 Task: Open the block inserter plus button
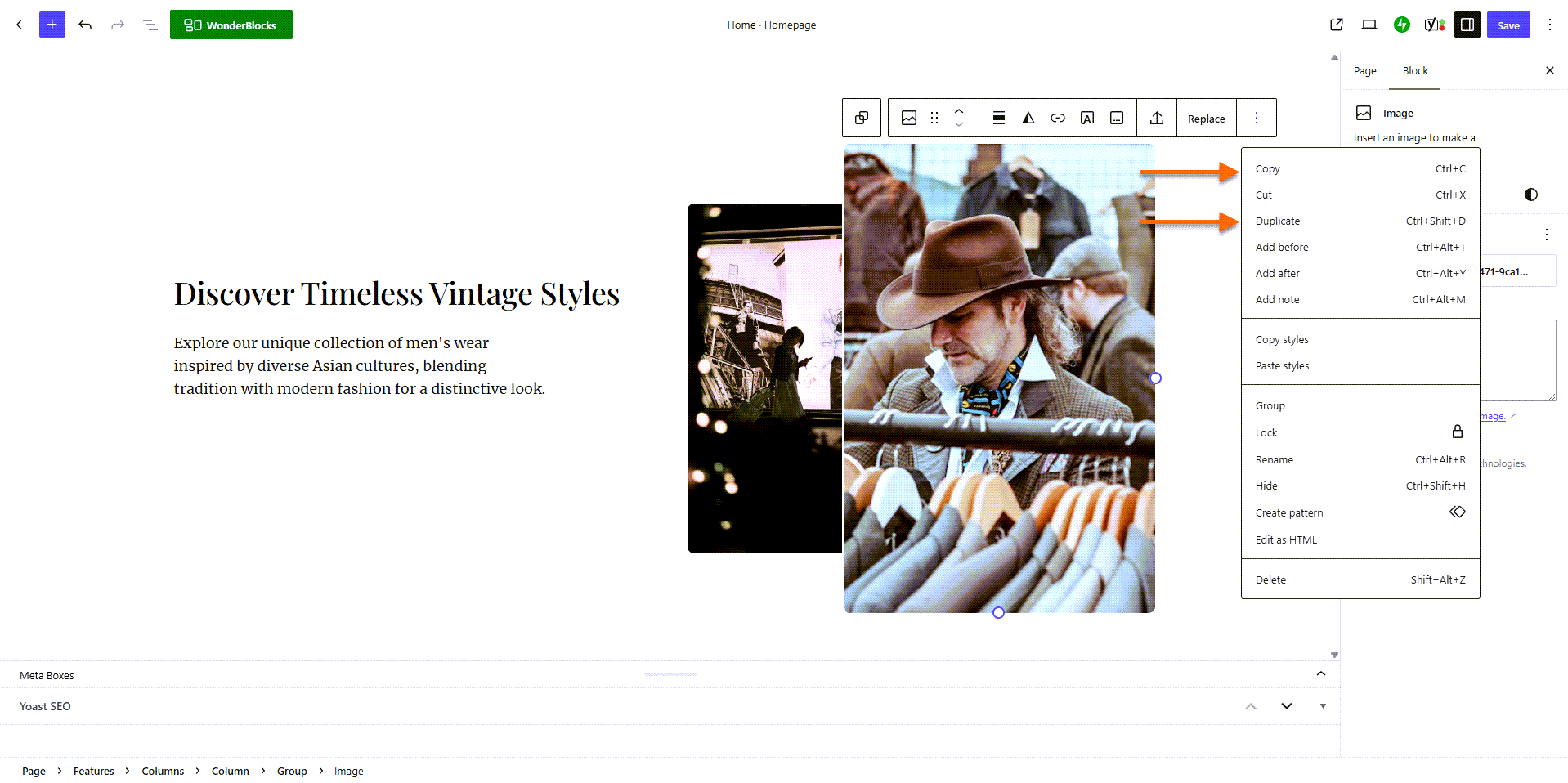pos(52,25)
